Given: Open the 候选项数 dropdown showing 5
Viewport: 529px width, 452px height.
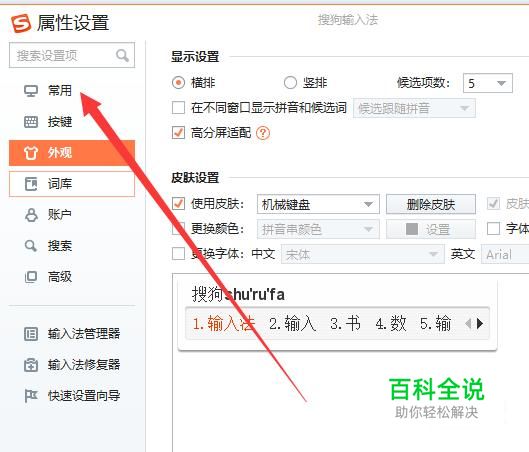Looking at the screenshot, I should click(x=488, y=83).
